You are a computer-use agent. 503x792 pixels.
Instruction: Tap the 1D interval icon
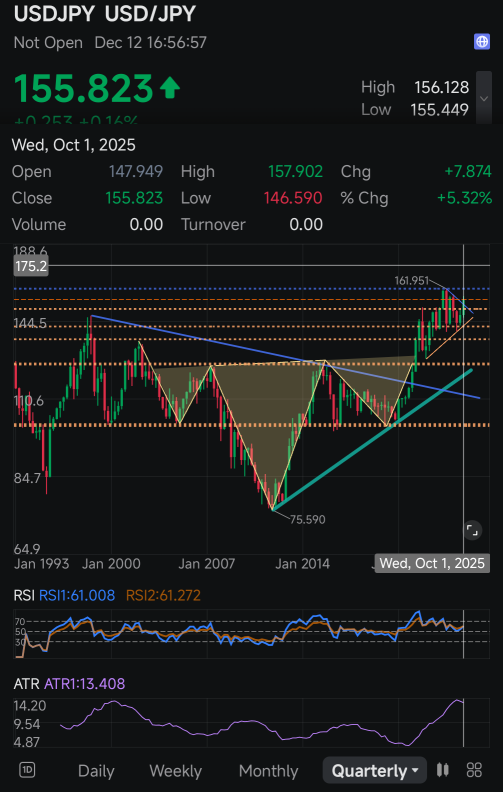tap(27, 770)
